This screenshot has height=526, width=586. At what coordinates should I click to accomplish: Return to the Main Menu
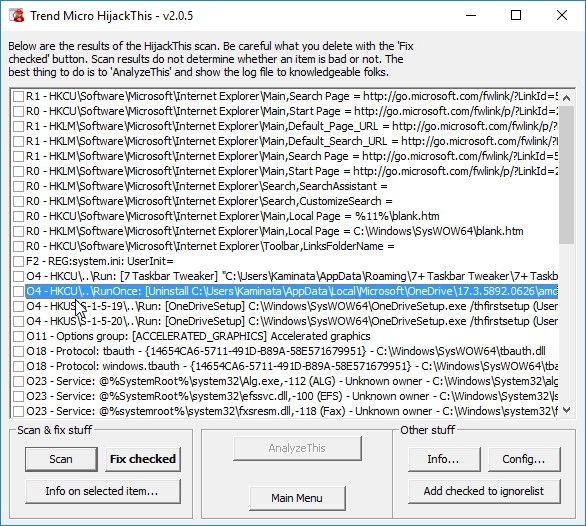(297, 498)
